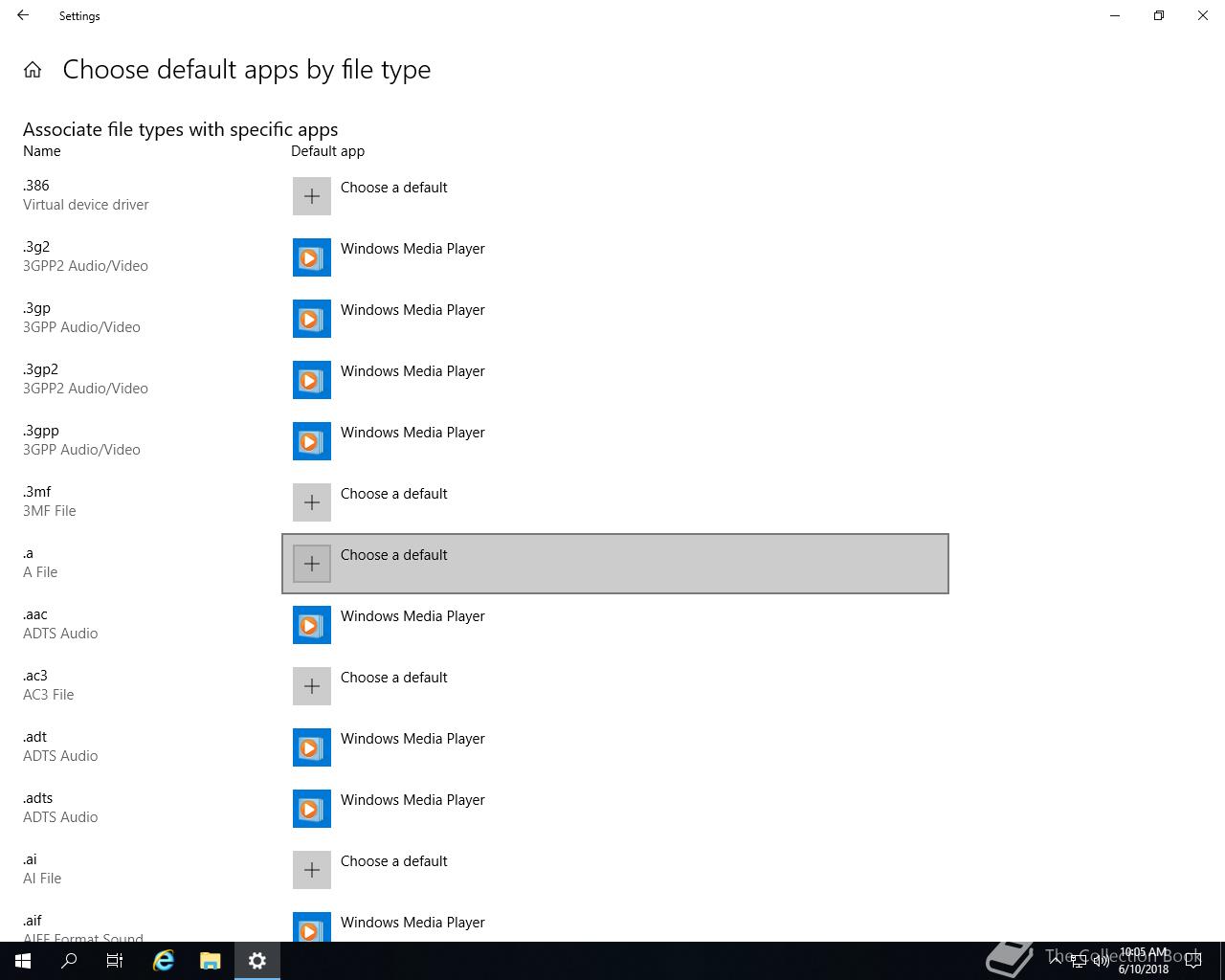Open the Windows Start menu

(23, 961)
